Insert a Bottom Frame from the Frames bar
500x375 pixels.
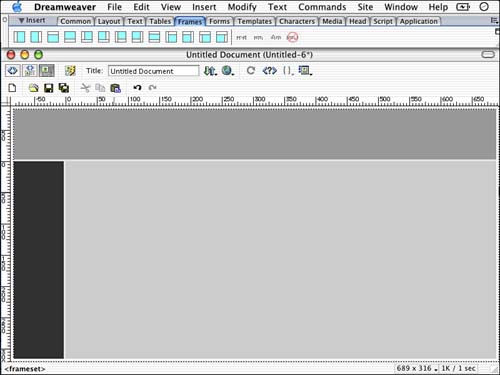pos(70,37)
